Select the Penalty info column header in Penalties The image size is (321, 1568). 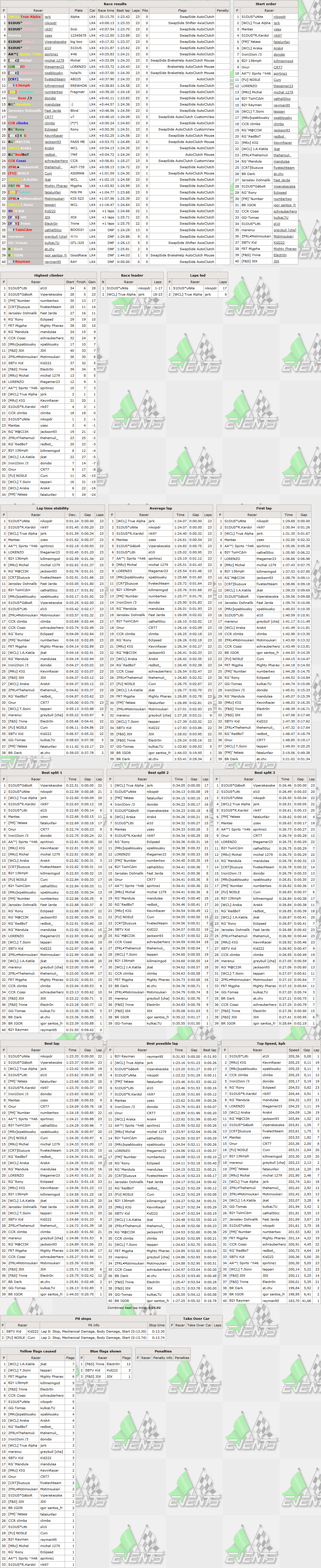pyautogui.click(x=163, y=1358)
